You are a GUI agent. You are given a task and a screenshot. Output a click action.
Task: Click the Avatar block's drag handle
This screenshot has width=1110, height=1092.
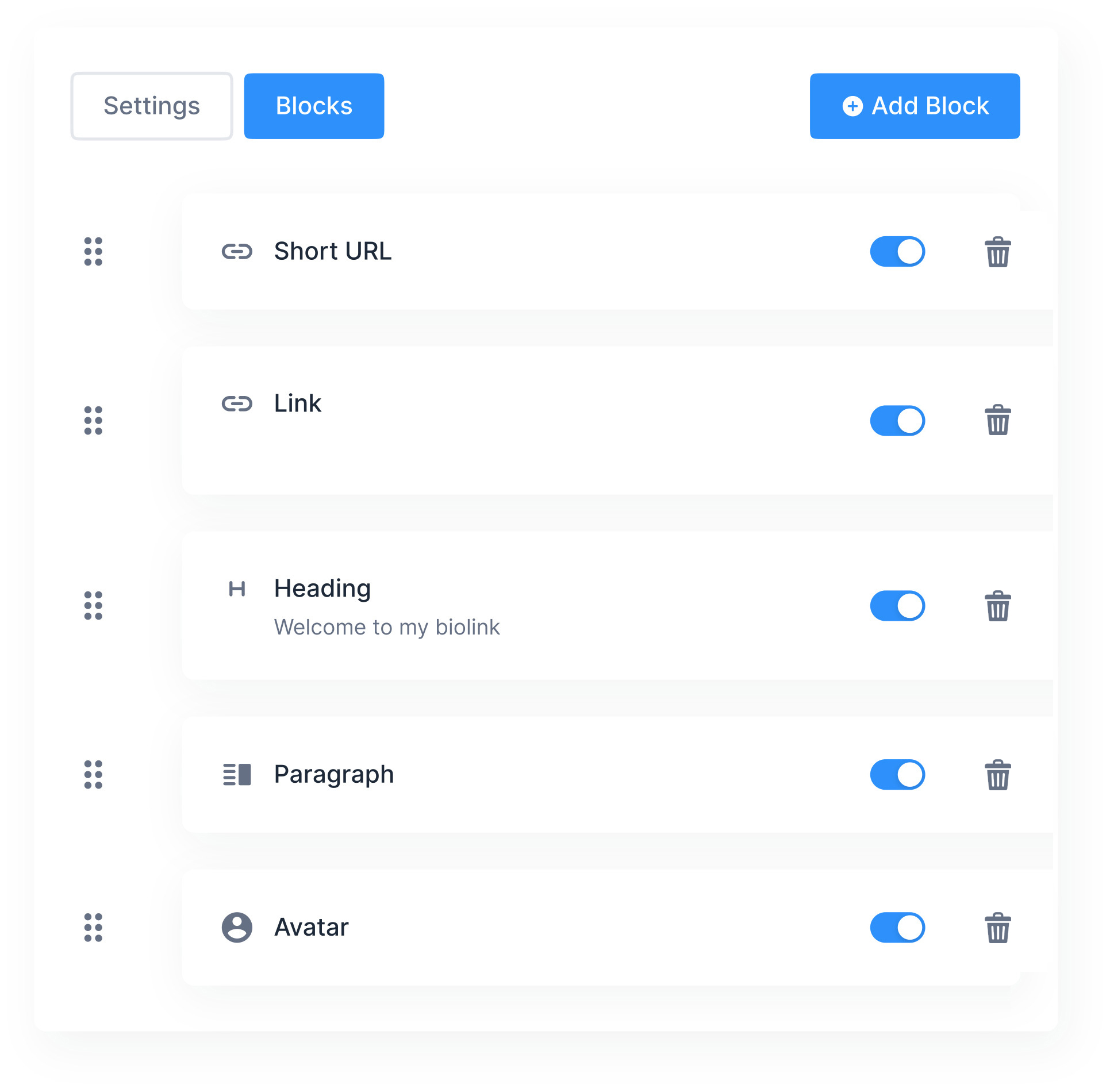pyautogui.click(x=93, y=928)
